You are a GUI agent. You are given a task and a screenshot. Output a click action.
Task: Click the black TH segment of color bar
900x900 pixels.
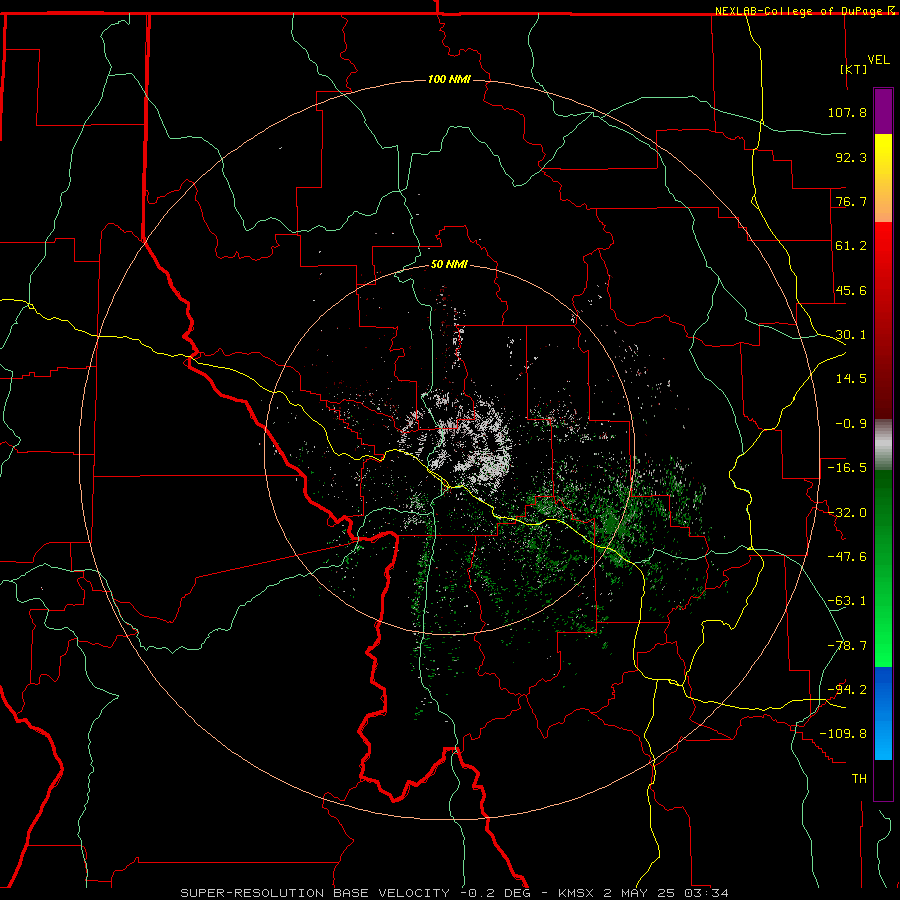point(883,779)
